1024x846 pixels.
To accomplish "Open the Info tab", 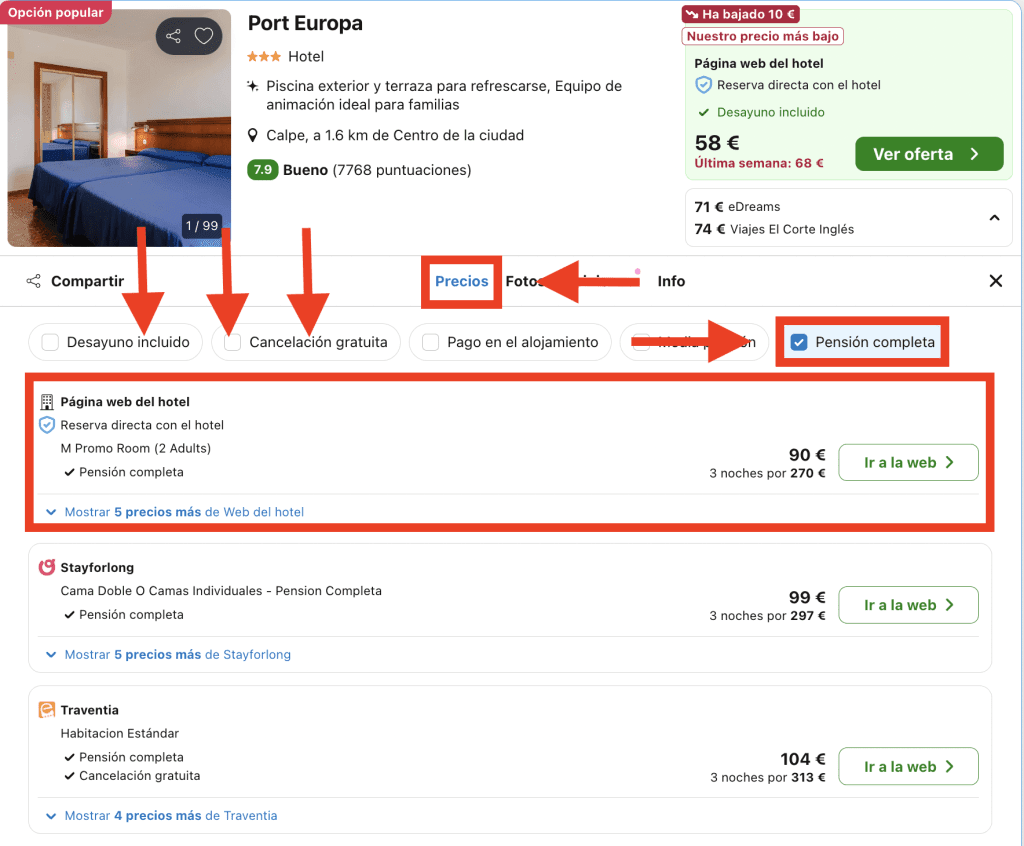I will pos(671,281).
